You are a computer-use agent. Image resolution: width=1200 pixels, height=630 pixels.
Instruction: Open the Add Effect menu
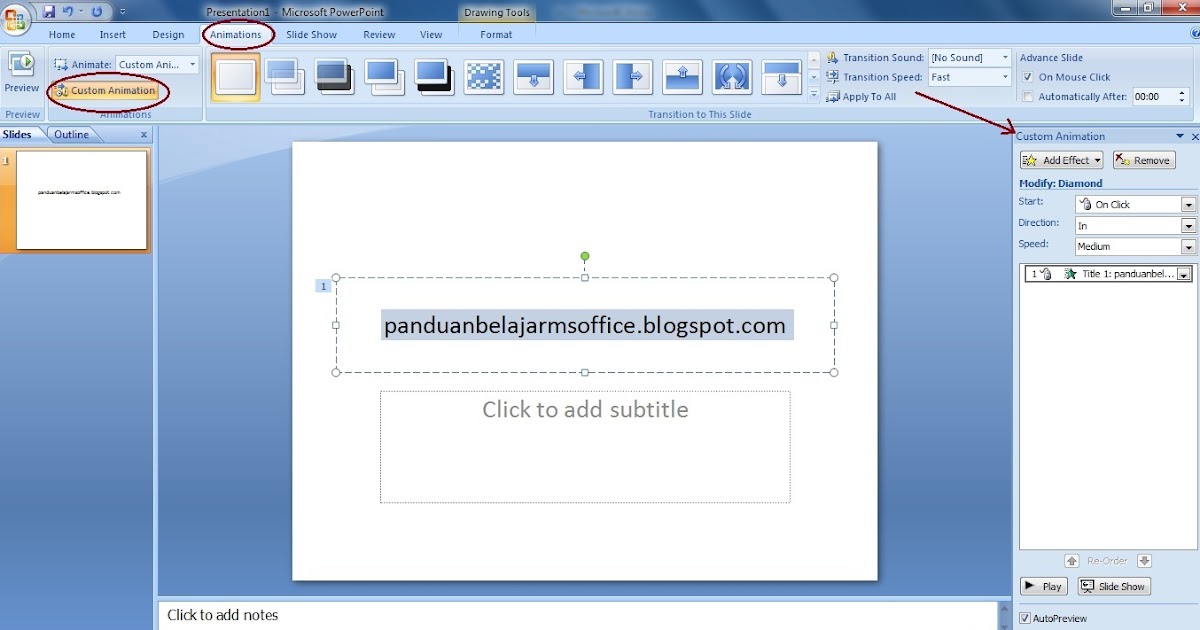pyautogui.click(x=1061, y=160)
